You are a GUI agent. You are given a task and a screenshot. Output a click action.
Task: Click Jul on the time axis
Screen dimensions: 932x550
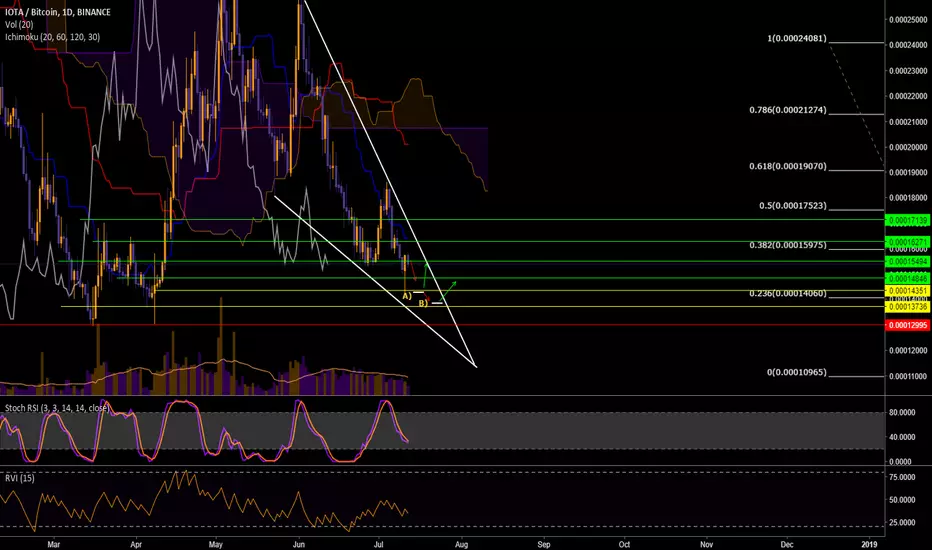pyautogui.click(x=379, y=544)
